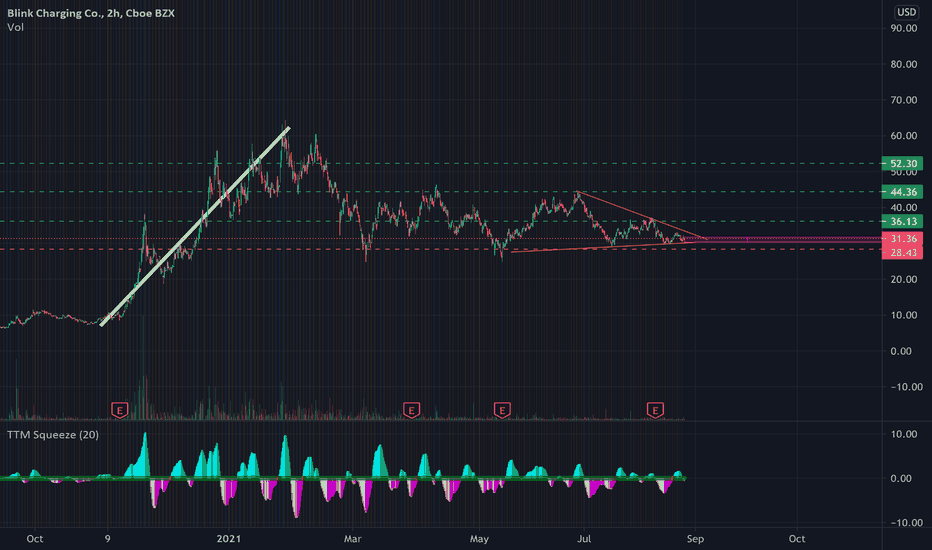Select the descending red triangle trendline
This screenshot has width=932, height=550.
point(642,215)
